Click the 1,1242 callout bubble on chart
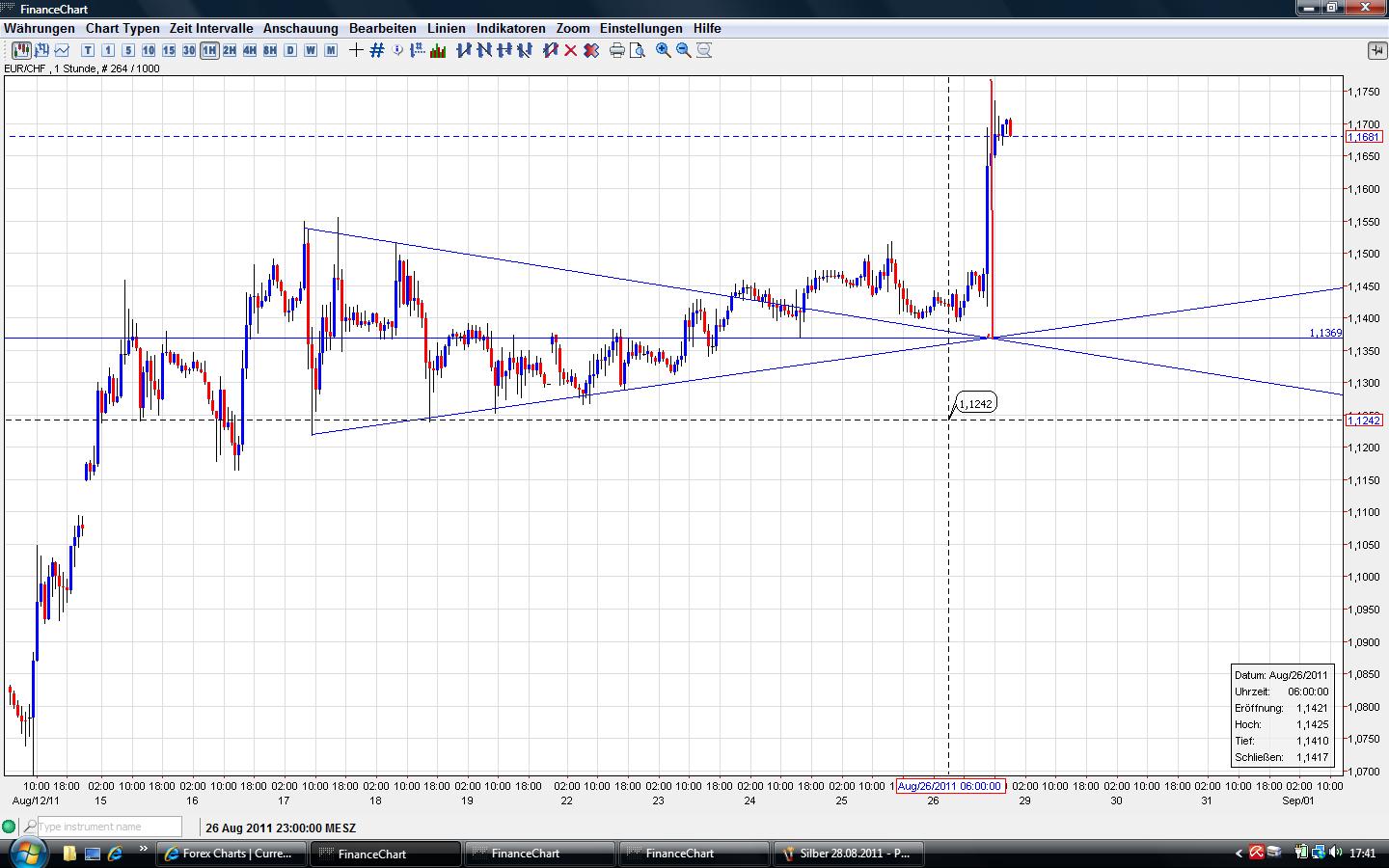The image size is (1389, 868). coord(976,404)
